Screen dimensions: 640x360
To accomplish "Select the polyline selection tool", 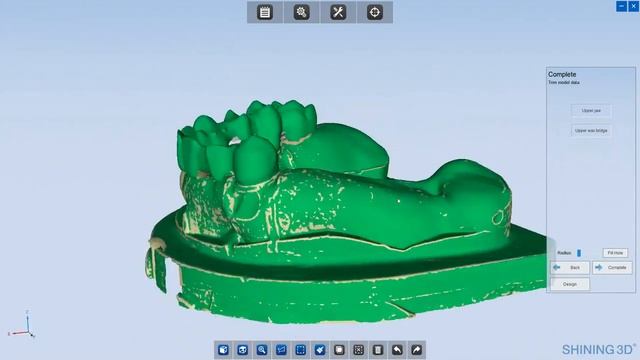I will click(281, 350).
